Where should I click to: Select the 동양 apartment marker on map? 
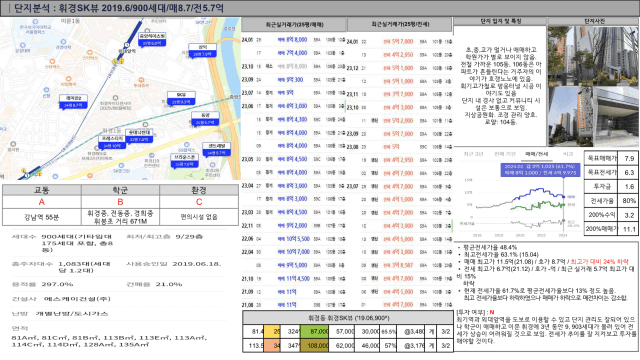coord(205,119)
